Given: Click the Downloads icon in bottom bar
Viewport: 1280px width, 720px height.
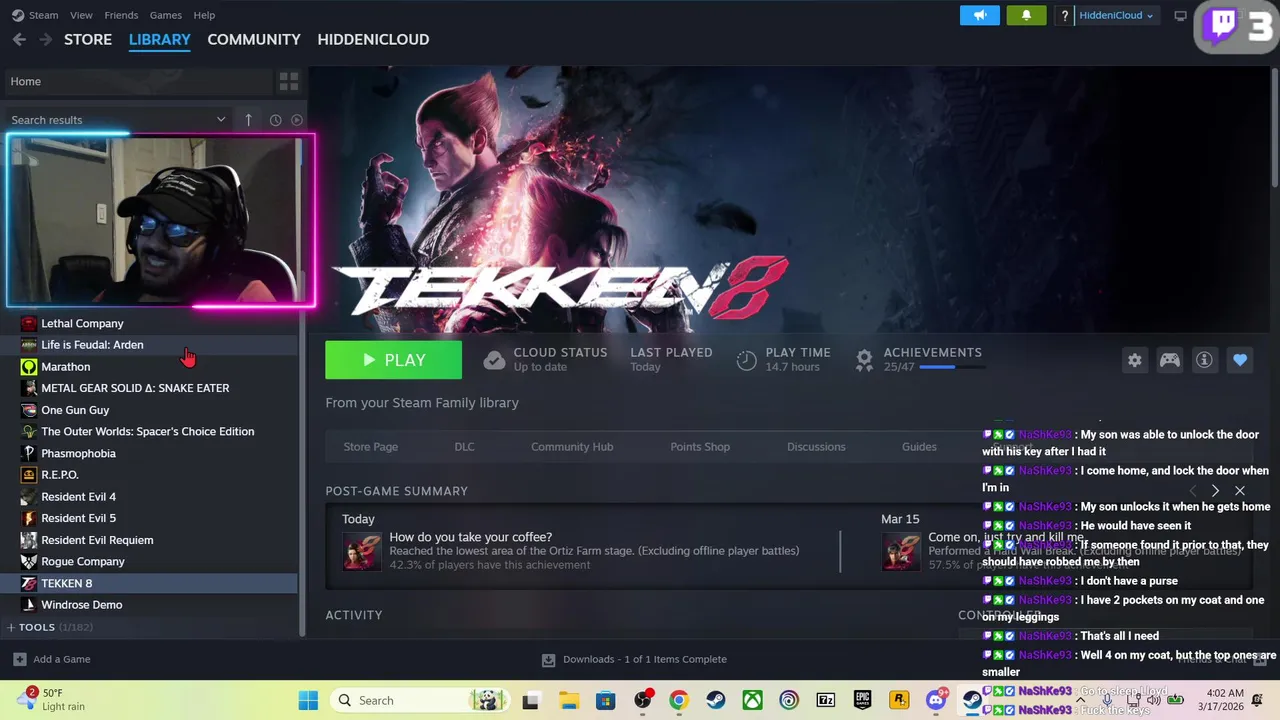Looking at the screenshot, I should [548, 660].
